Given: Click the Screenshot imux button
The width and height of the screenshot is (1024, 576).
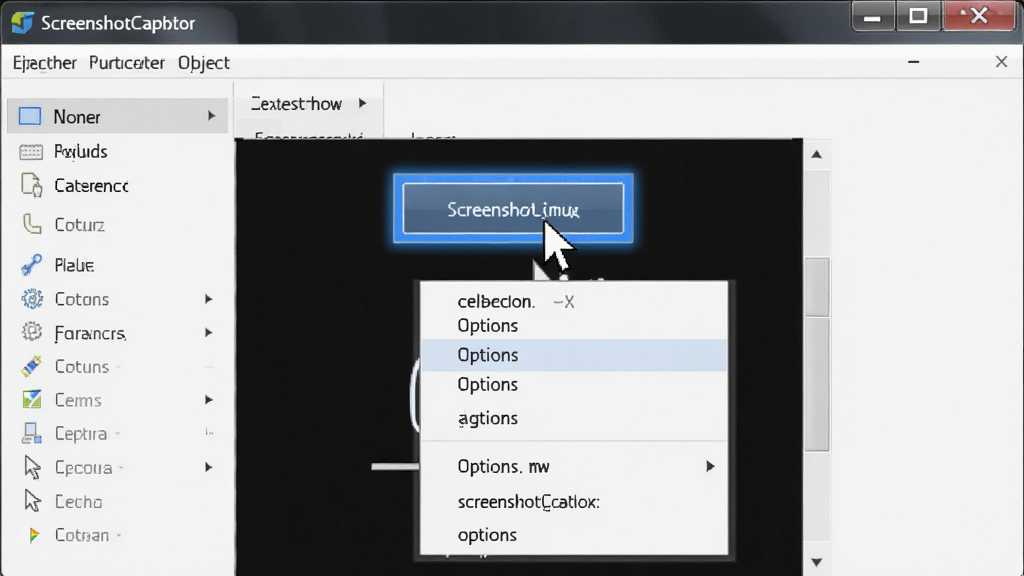Looking at the screenshot, I should pyautogui.click(x=513, y=208).
